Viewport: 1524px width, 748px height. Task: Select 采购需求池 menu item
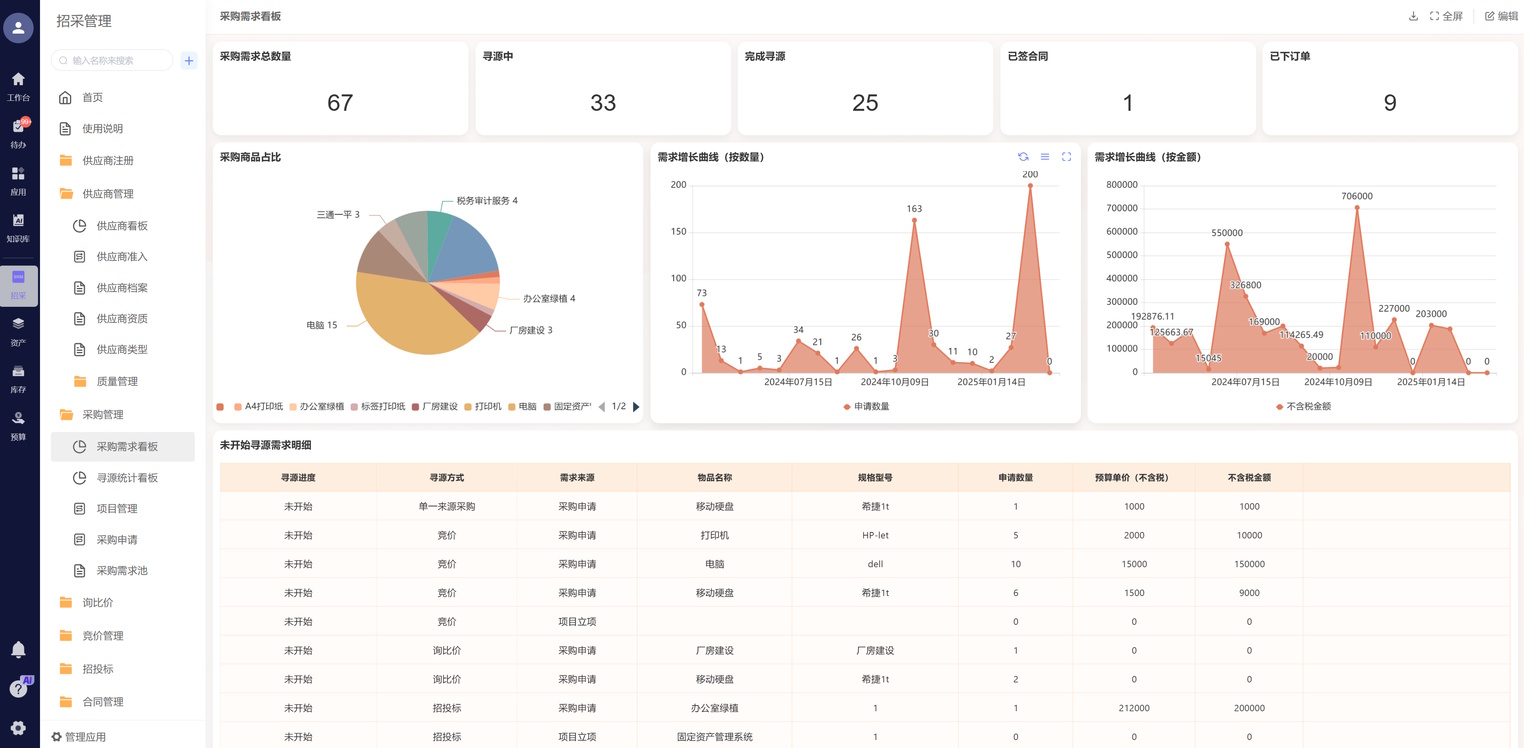[x=122, y=571]
